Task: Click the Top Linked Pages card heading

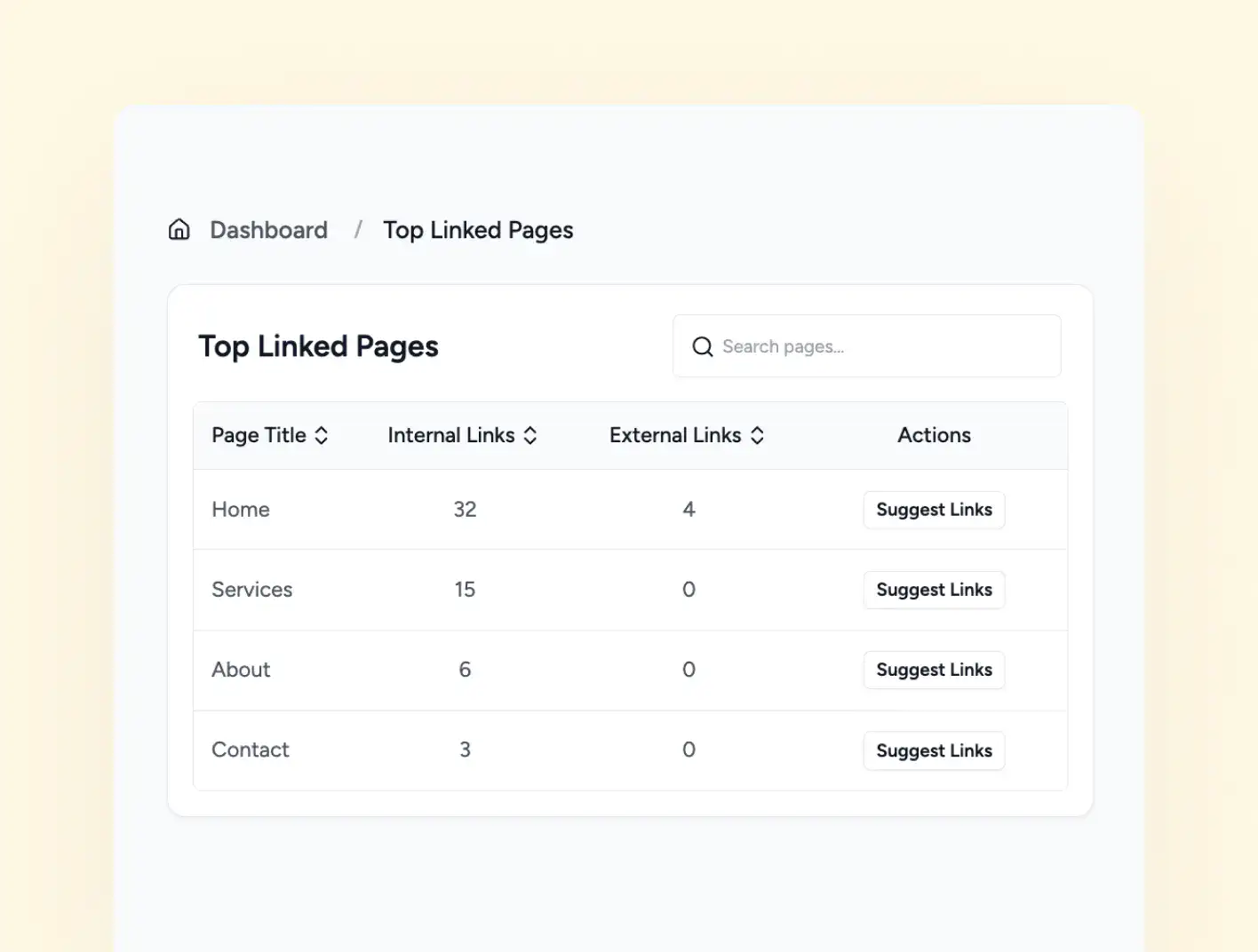Action: point(318,346)
